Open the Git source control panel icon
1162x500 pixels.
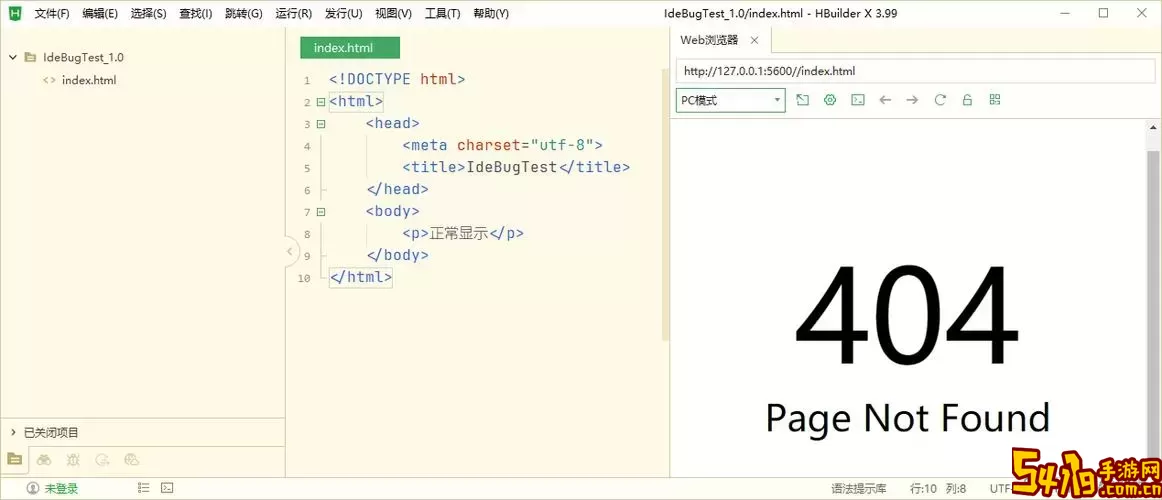point(102,459)
